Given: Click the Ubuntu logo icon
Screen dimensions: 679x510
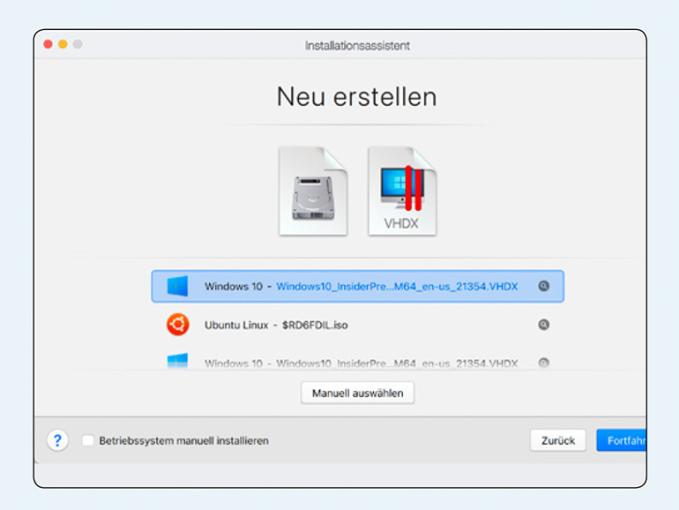Looking at the screenshot, I should coord(178,325).
